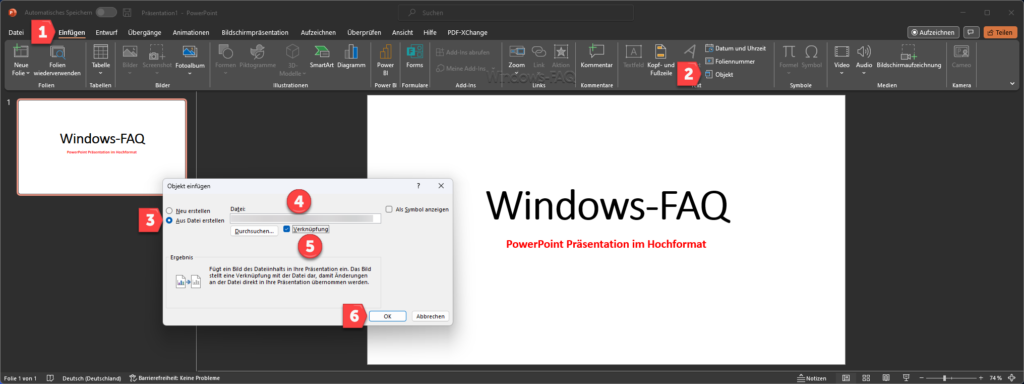Toggle the Notizen pane
Image resolution: width=1024 pixels, height=384 pixels.
coord(812,378)
